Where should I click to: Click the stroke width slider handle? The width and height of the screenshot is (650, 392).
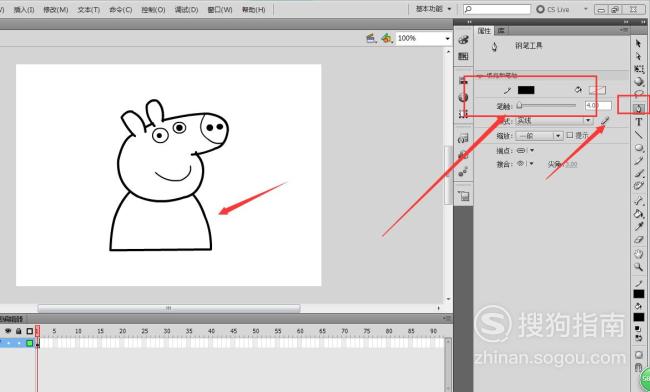tap(519, 106)
